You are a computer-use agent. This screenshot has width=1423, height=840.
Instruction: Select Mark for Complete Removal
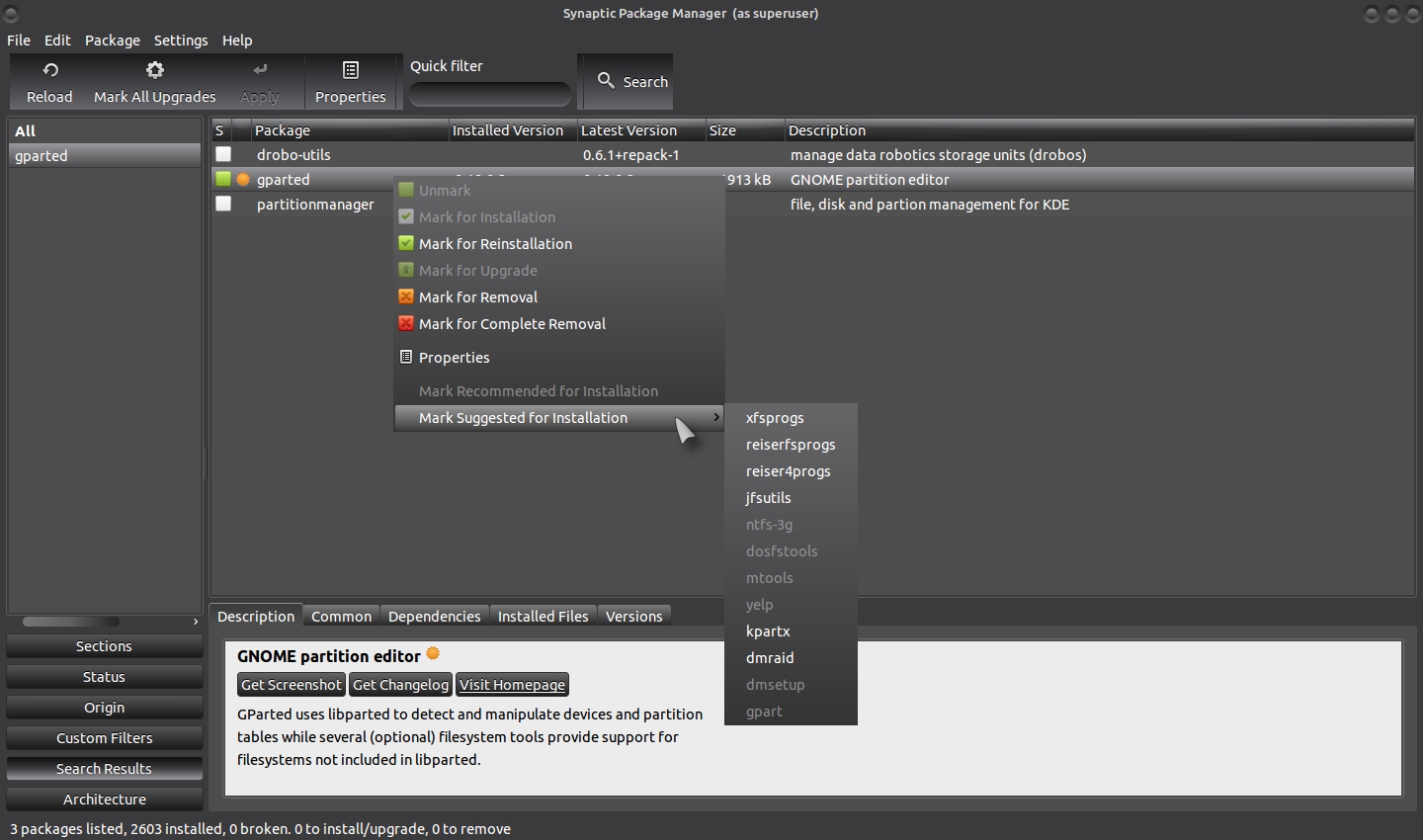[512, 324]
